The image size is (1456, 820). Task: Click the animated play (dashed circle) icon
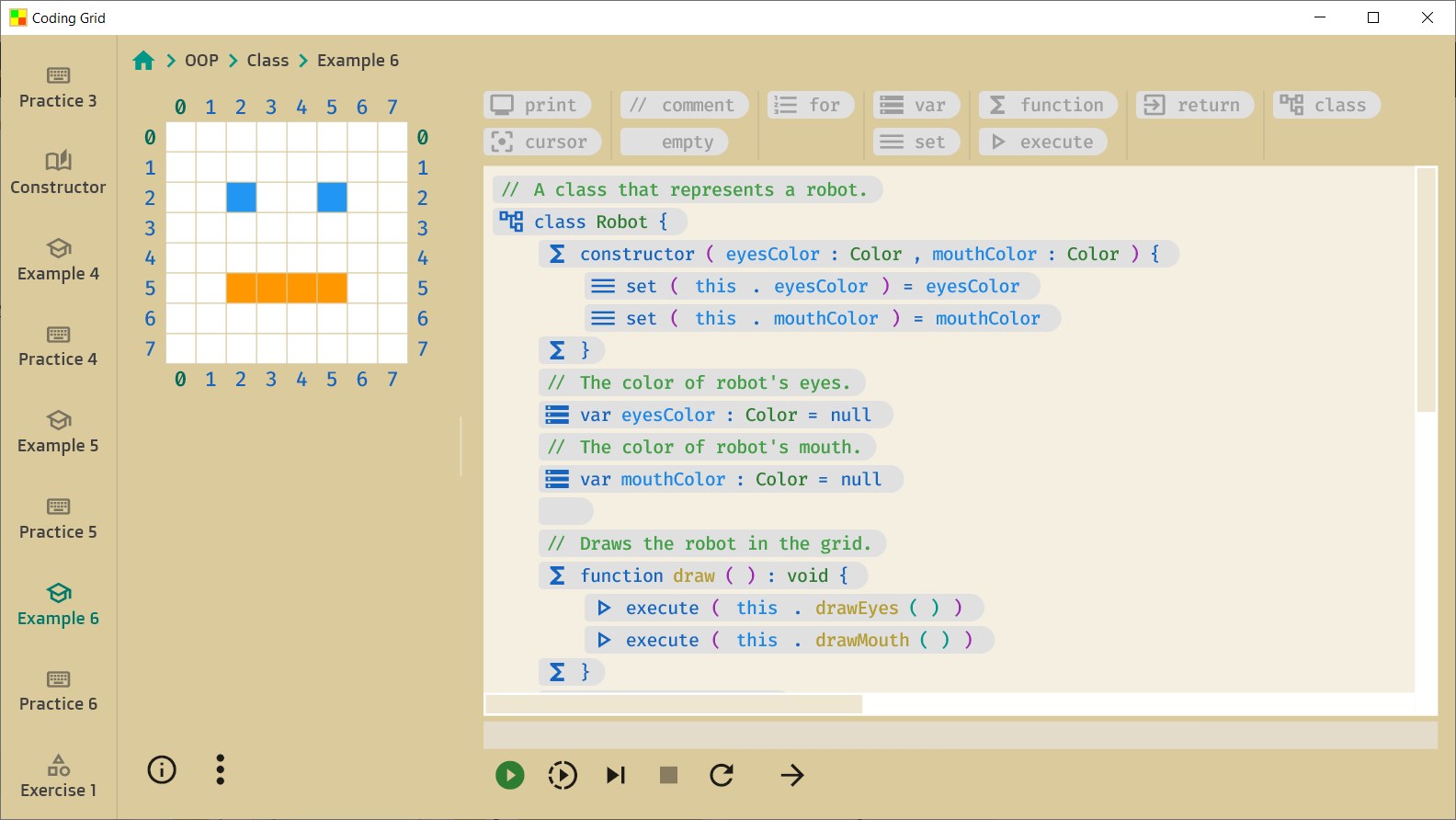click(563, 776)
